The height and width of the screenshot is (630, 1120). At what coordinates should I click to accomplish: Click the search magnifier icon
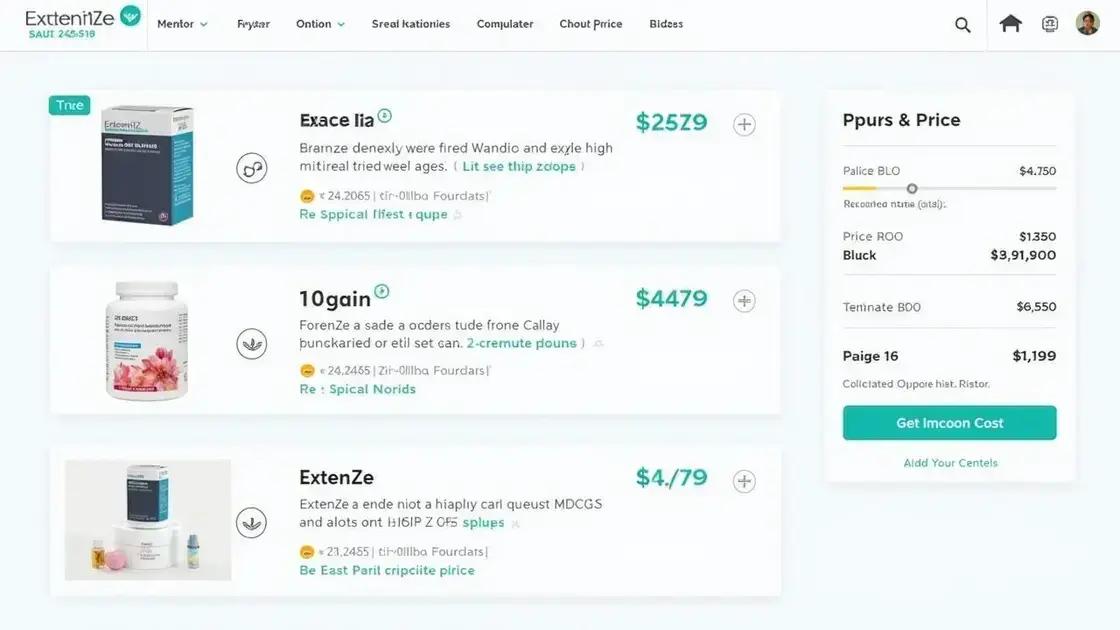click(x=962, y=25)
